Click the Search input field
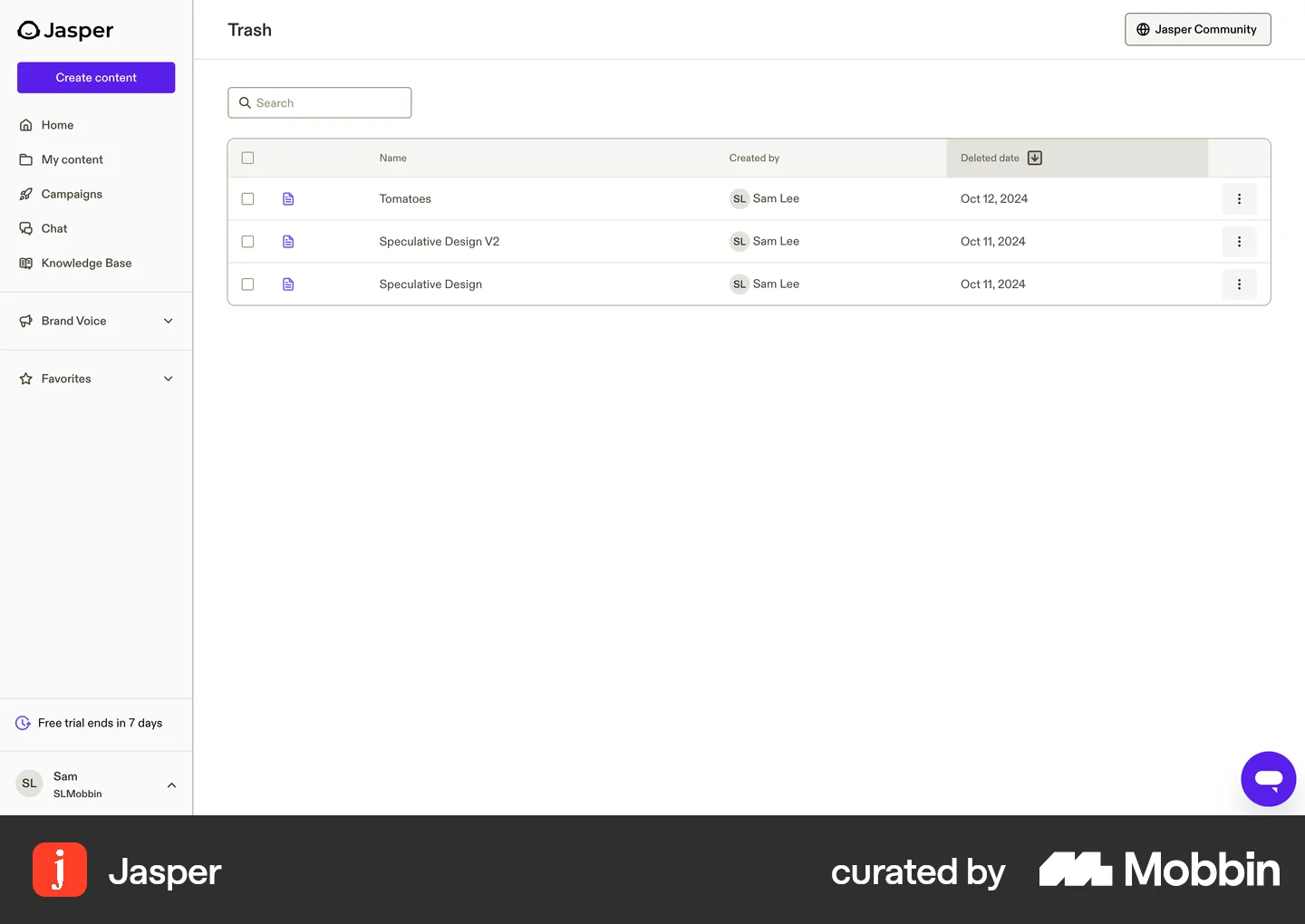 pyautogui.click(x=319, y=102)
